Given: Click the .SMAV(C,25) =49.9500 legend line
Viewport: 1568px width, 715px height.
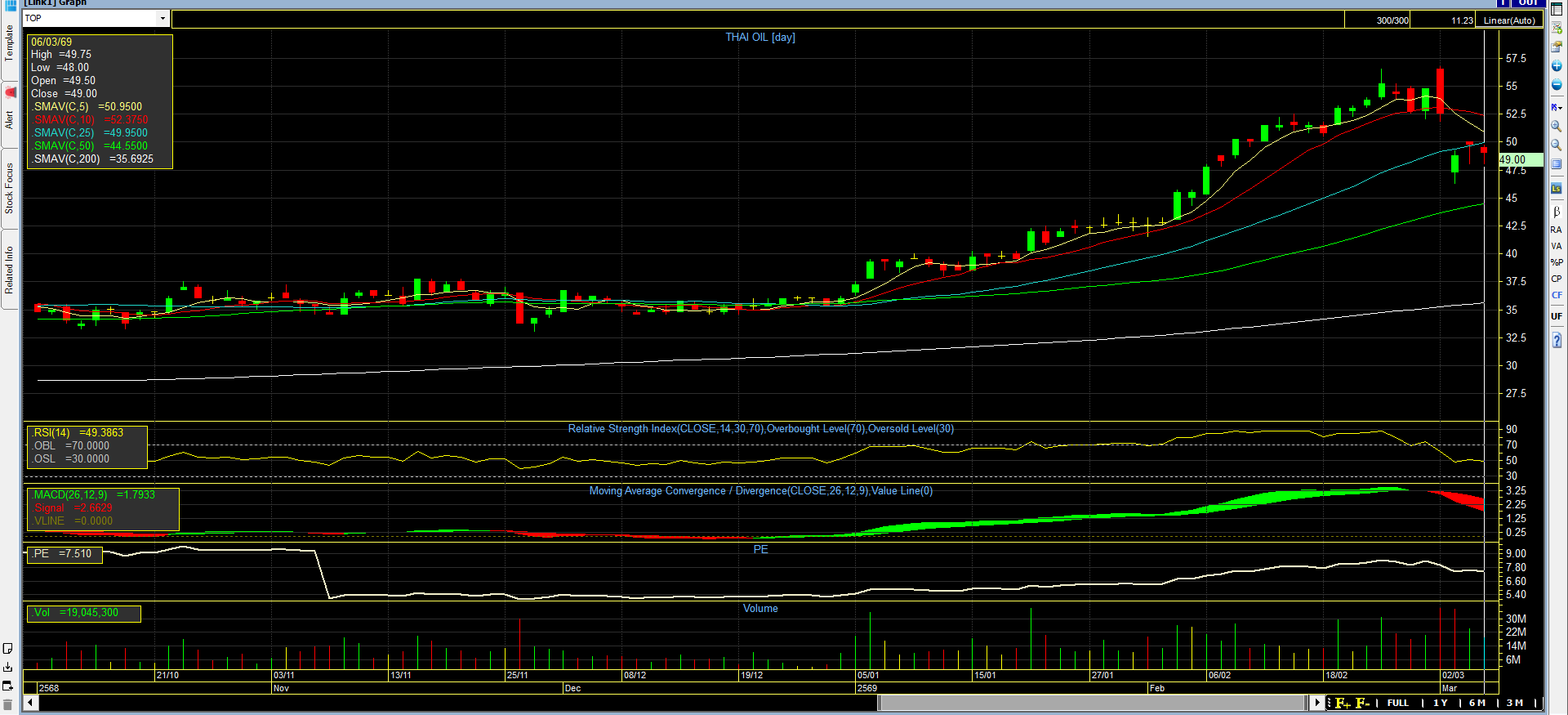Looking at the screenshot, I should click(90, 133).
